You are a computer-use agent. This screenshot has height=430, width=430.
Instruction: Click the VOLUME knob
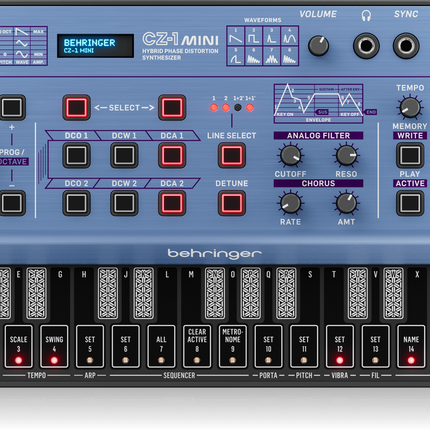click(318, 46)
